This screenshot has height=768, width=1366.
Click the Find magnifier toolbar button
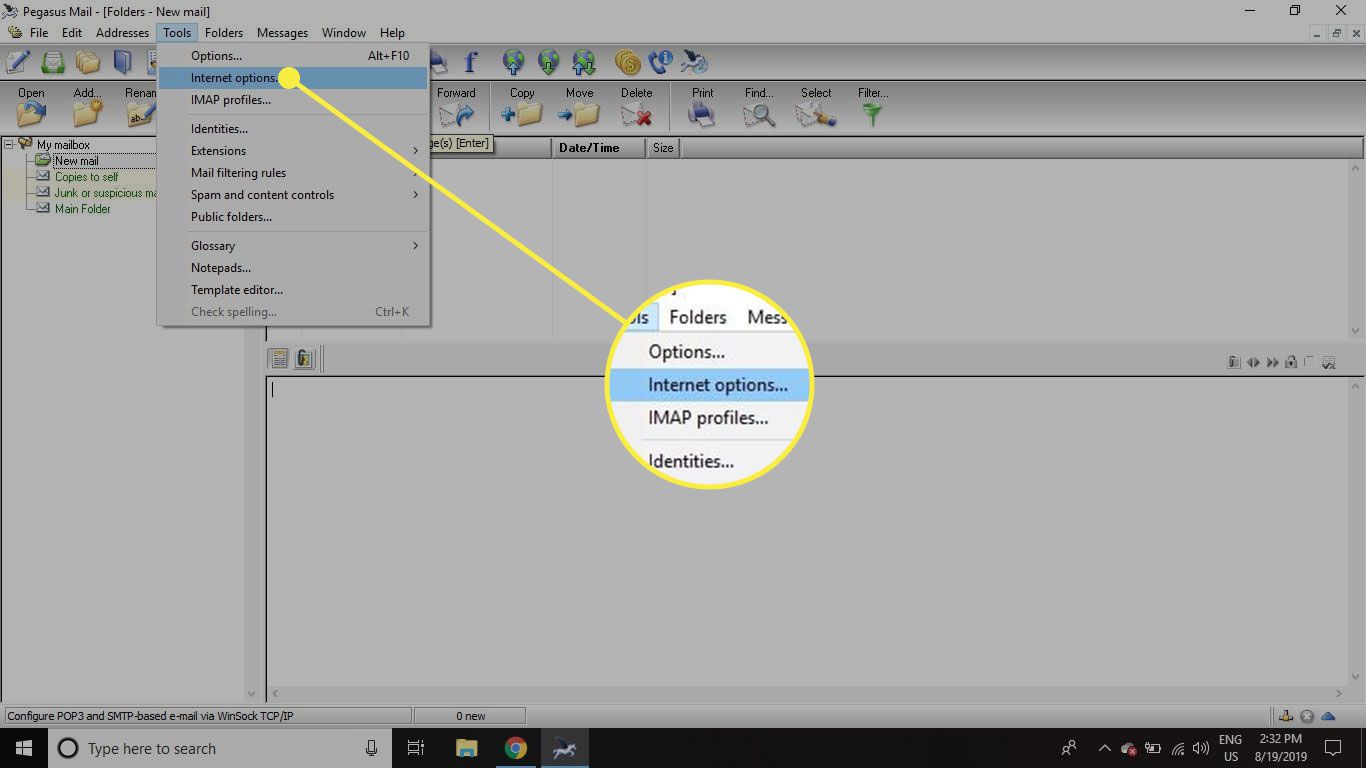[759, 106]
